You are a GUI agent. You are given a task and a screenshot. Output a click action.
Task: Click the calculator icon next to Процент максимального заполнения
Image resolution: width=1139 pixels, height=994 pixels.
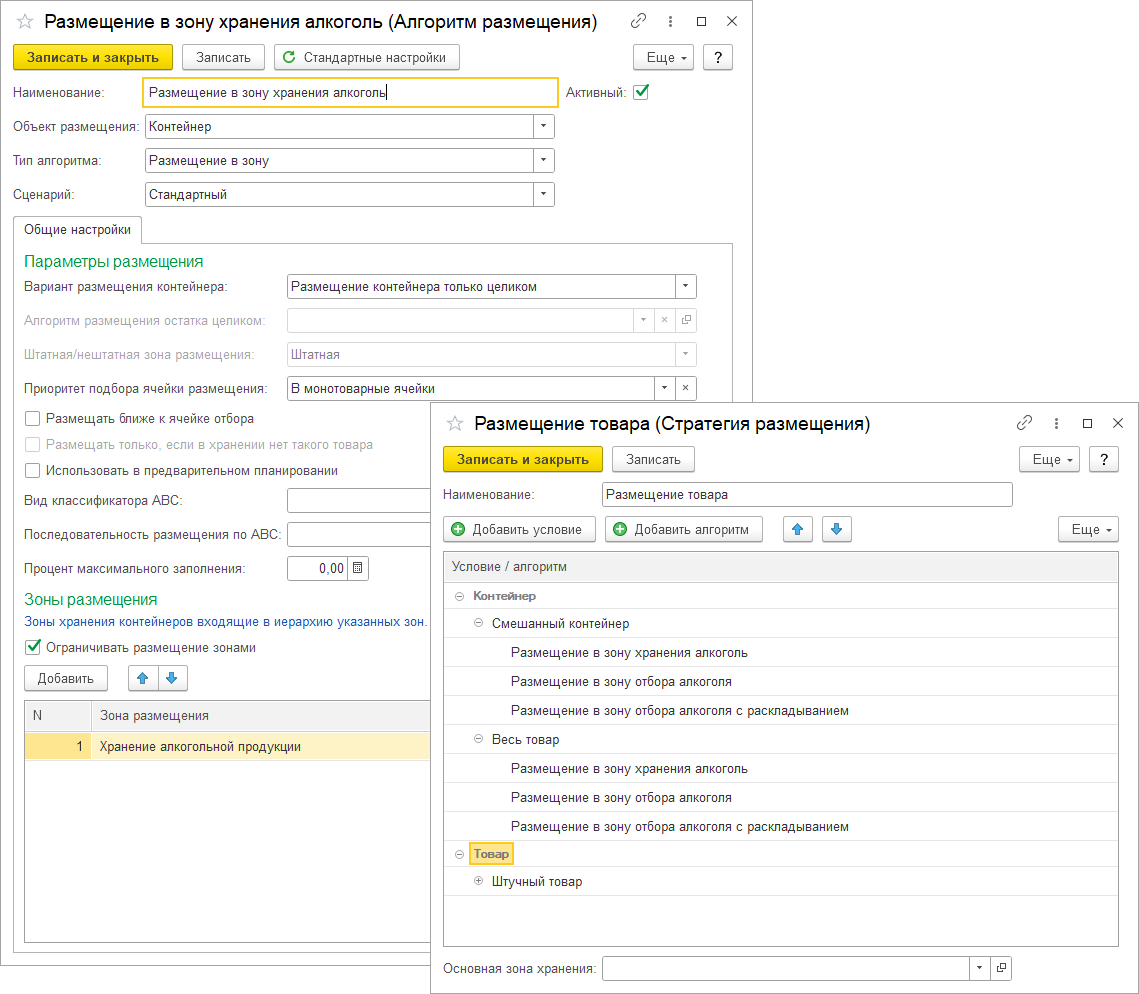point(359,568)
